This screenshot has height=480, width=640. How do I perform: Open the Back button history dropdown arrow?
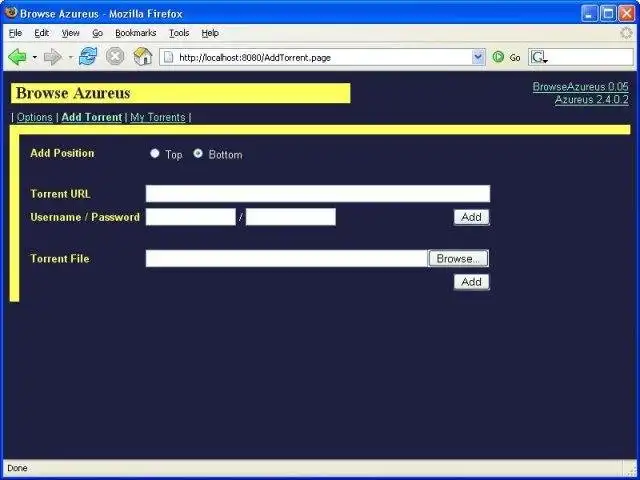(35, 57)
